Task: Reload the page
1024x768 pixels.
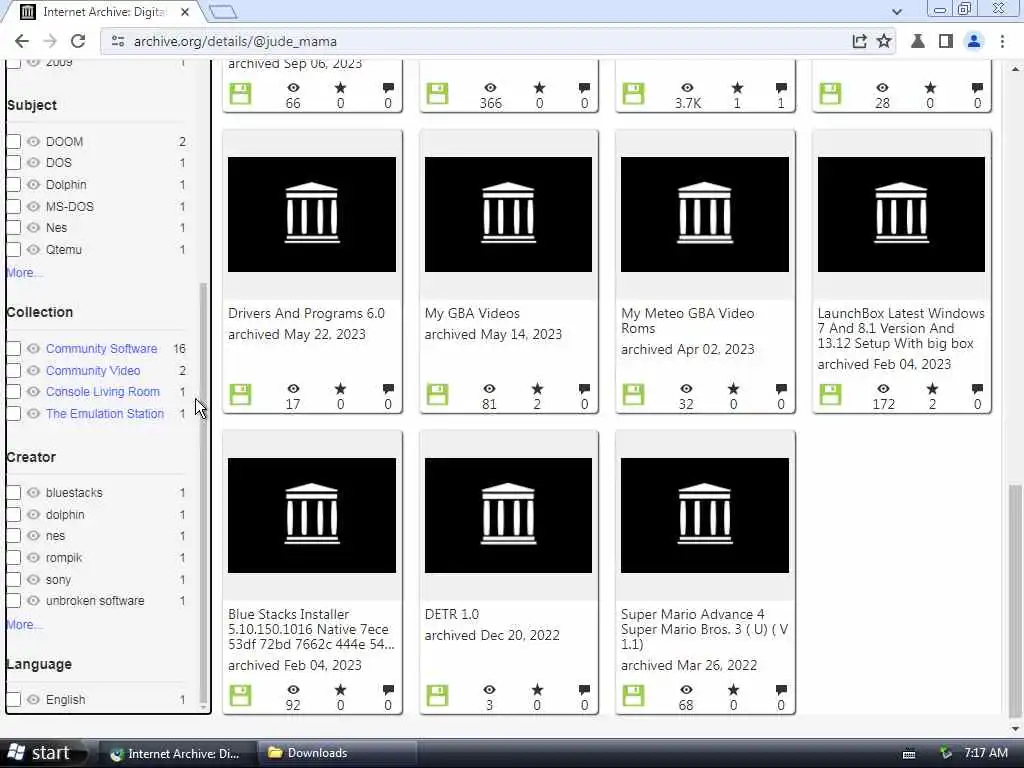Action: tap(78, 41)
